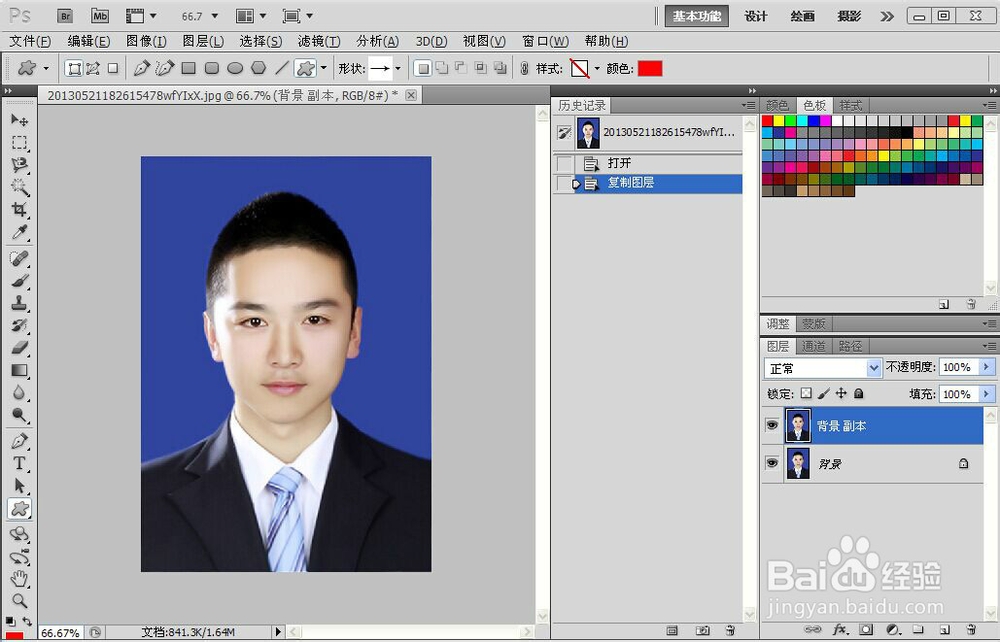This screenshot has height=642, width=1000.
Task: Select the Move tool
Action: [x=19, y=118]
